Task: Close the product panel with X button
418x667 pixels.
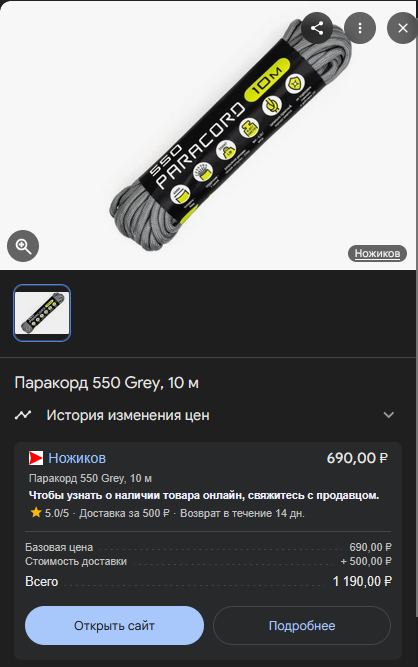Action: 402,28
